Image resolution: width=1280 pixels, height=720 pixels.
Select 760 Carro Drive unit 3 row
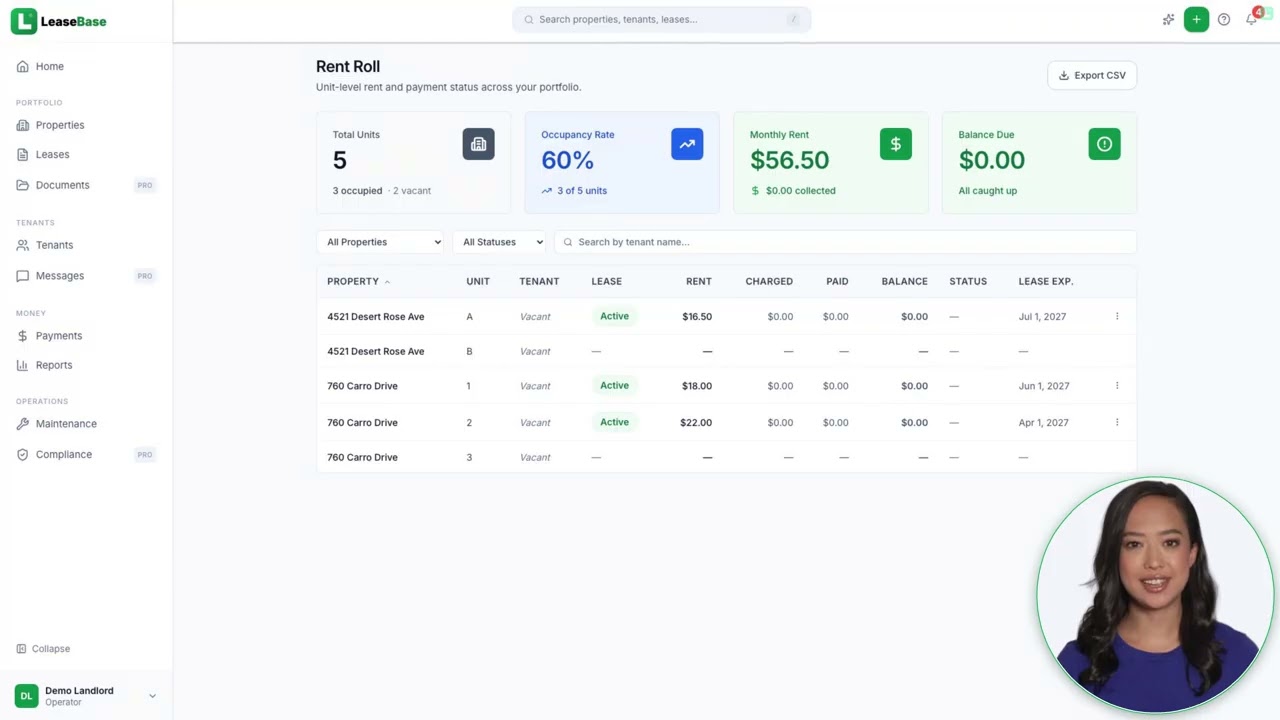726,457
